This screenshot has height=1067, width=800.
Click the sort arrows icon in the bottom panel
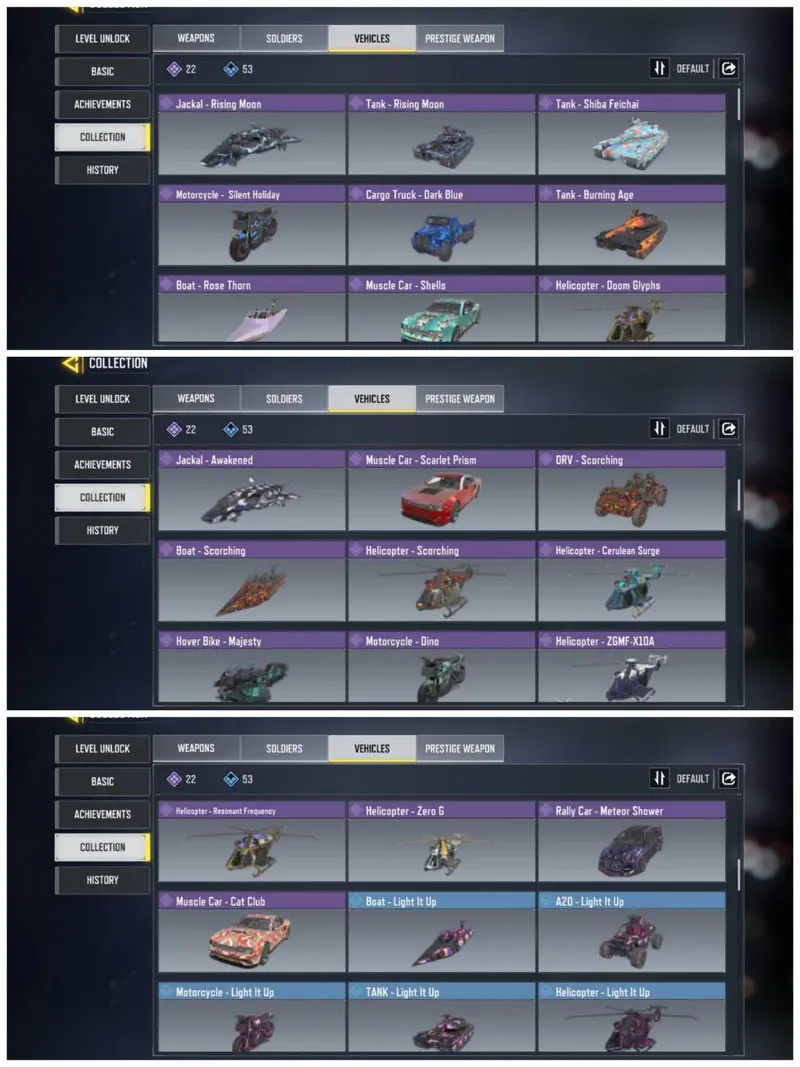click(659, 778)
